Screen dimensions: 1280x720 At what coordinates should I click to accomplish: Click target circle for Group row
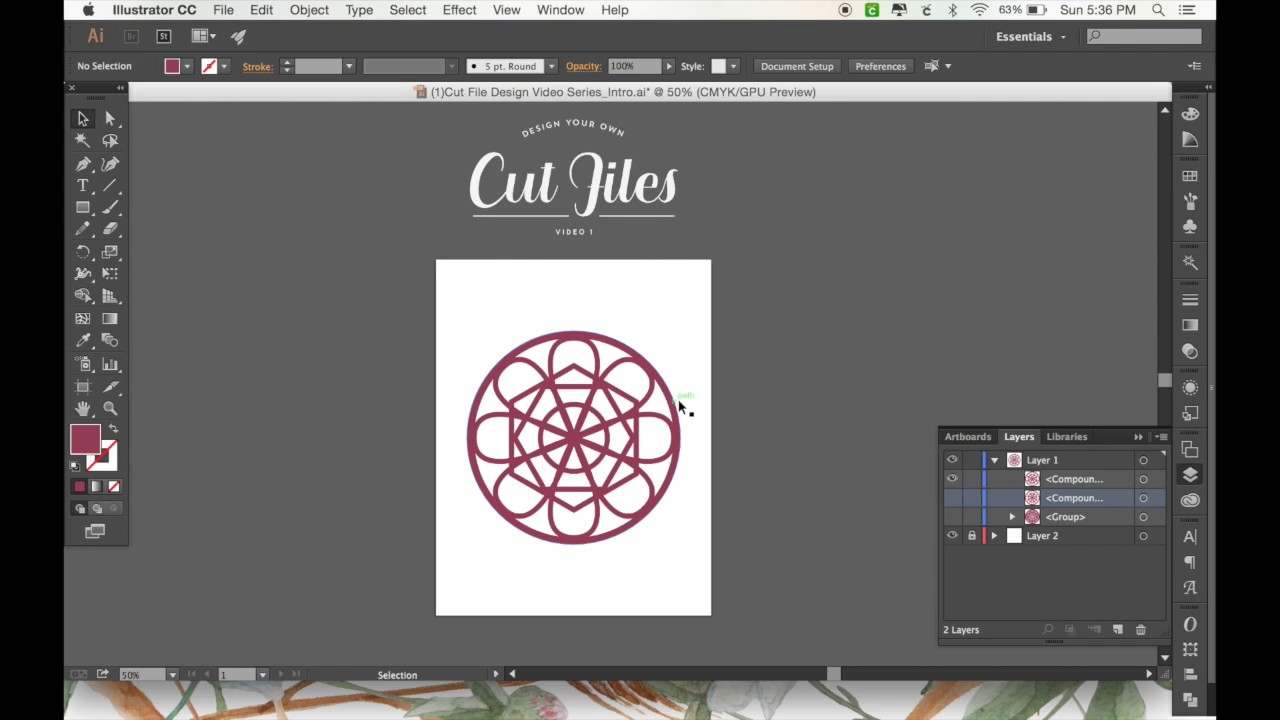(1143, 517)
